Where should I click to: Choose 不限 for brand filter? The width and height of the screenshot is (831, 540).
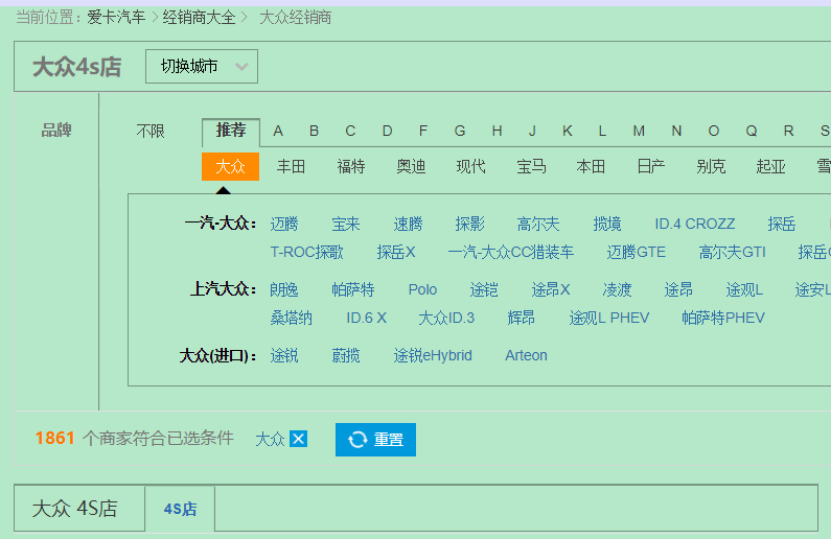(x=151, y=131)
